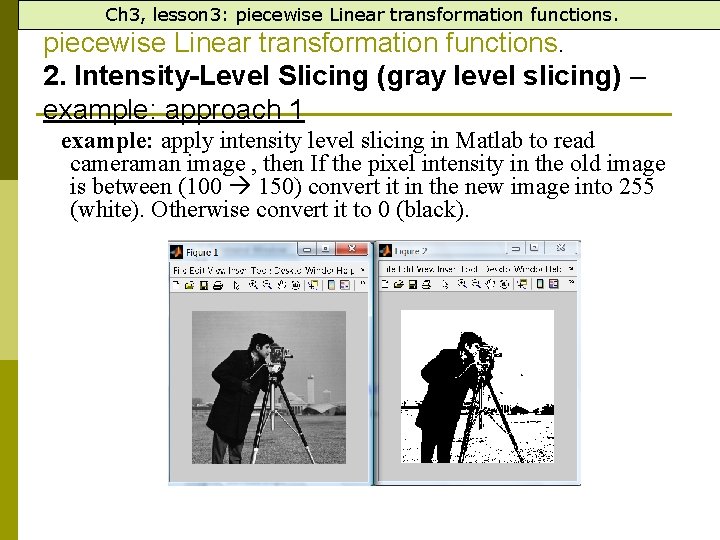
Task: Click 'example: approach 1' underlined heading
Action: click(x=174, y=110)
